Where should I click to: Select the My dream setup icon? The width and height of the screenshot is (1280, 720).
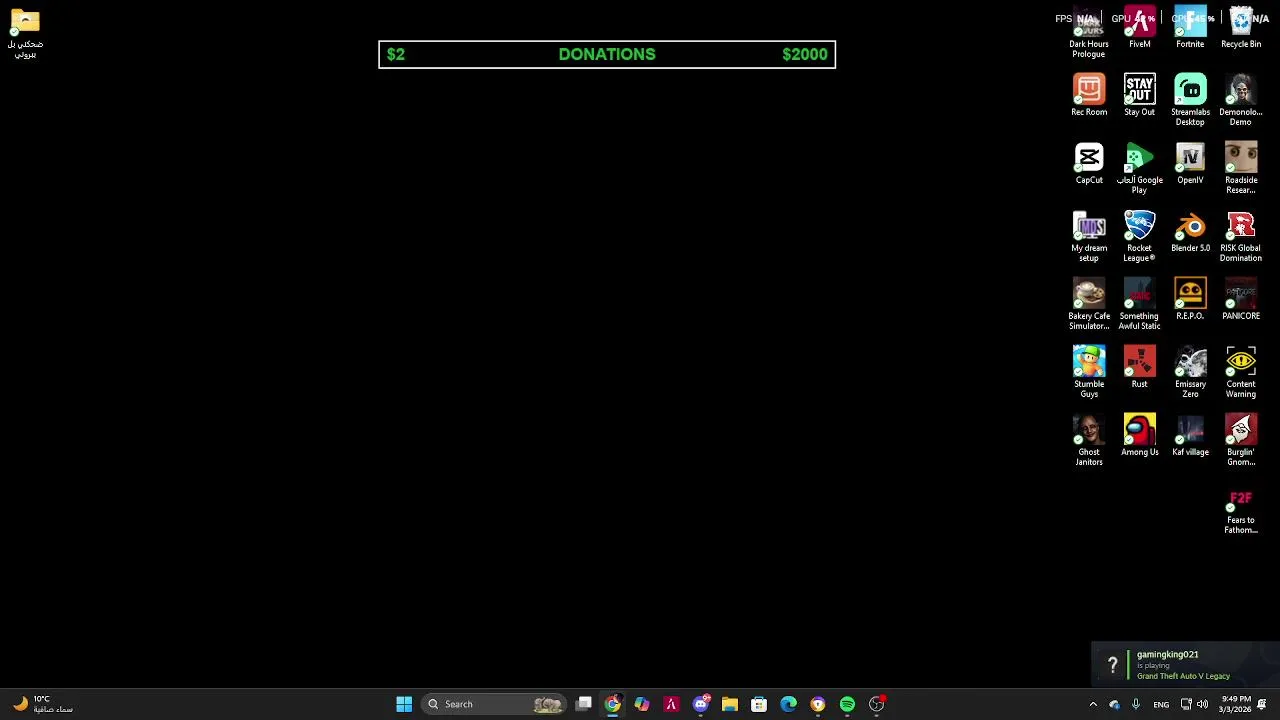[x=1089, y=236]
